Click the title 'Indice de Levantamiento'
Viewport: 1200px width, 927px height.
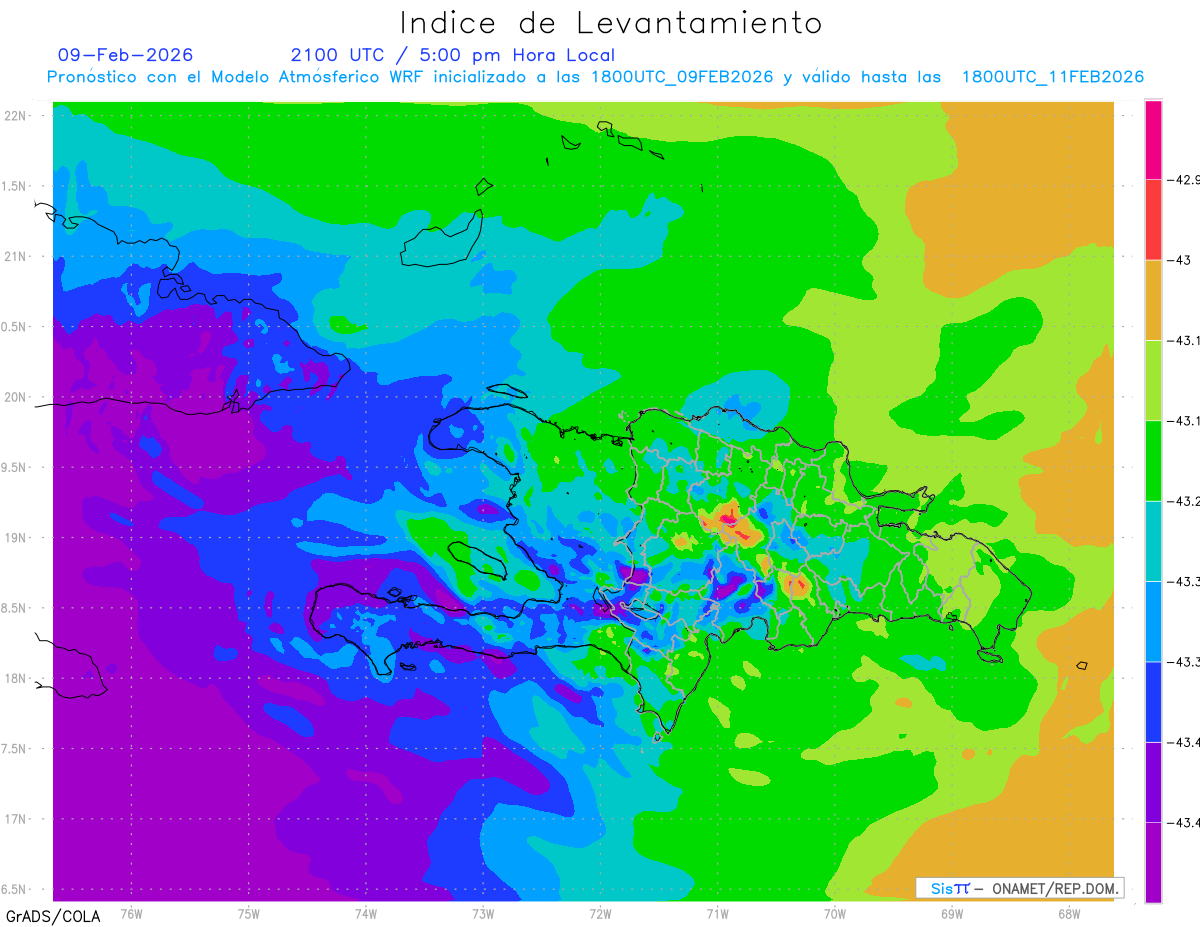(x=611, y=23)
